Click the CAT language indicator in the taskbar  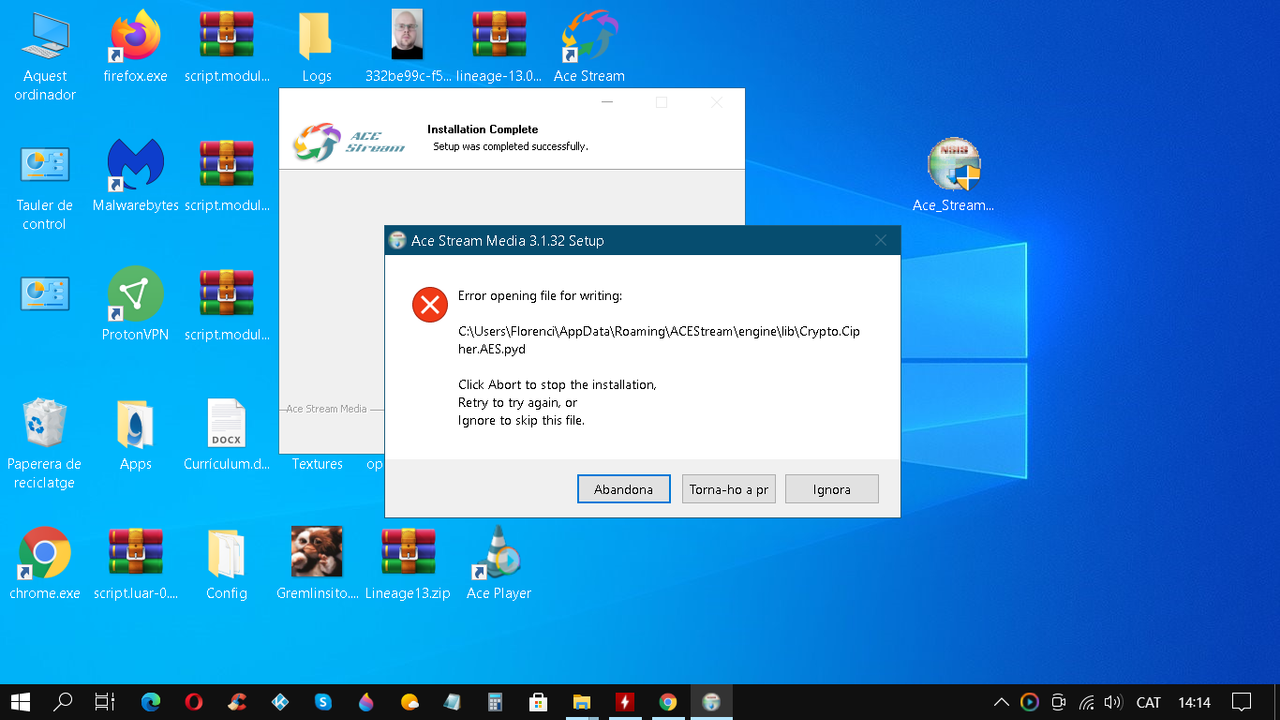pyautogui.click(x=1149, y=702)
